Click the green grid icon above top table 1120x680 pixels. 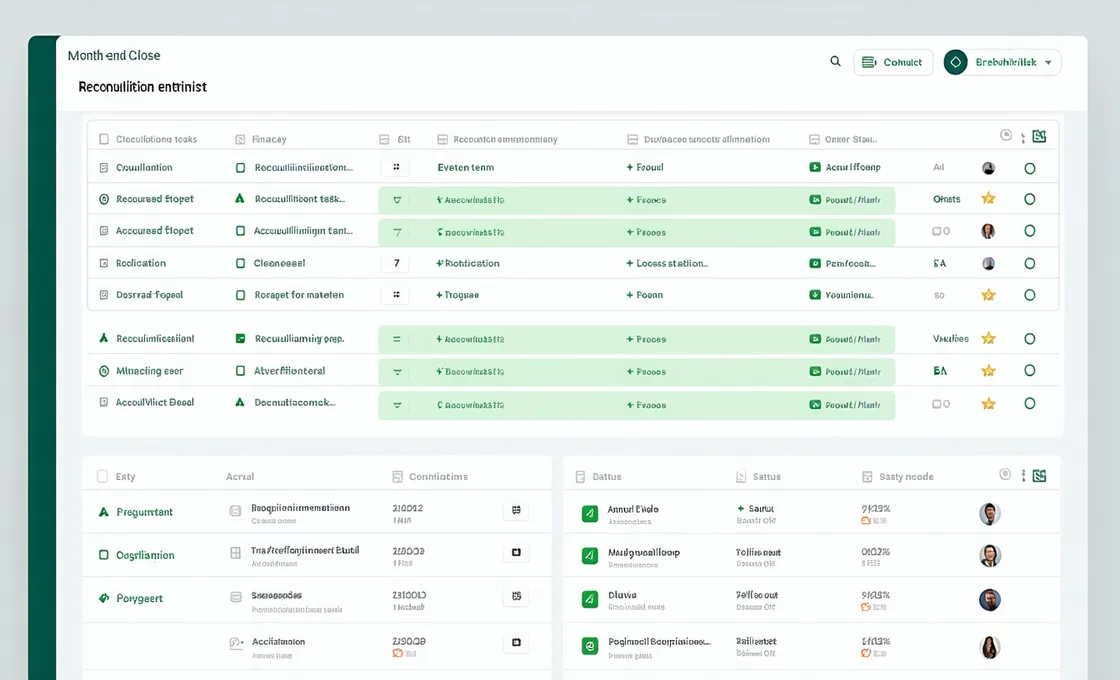(1039, 136)
